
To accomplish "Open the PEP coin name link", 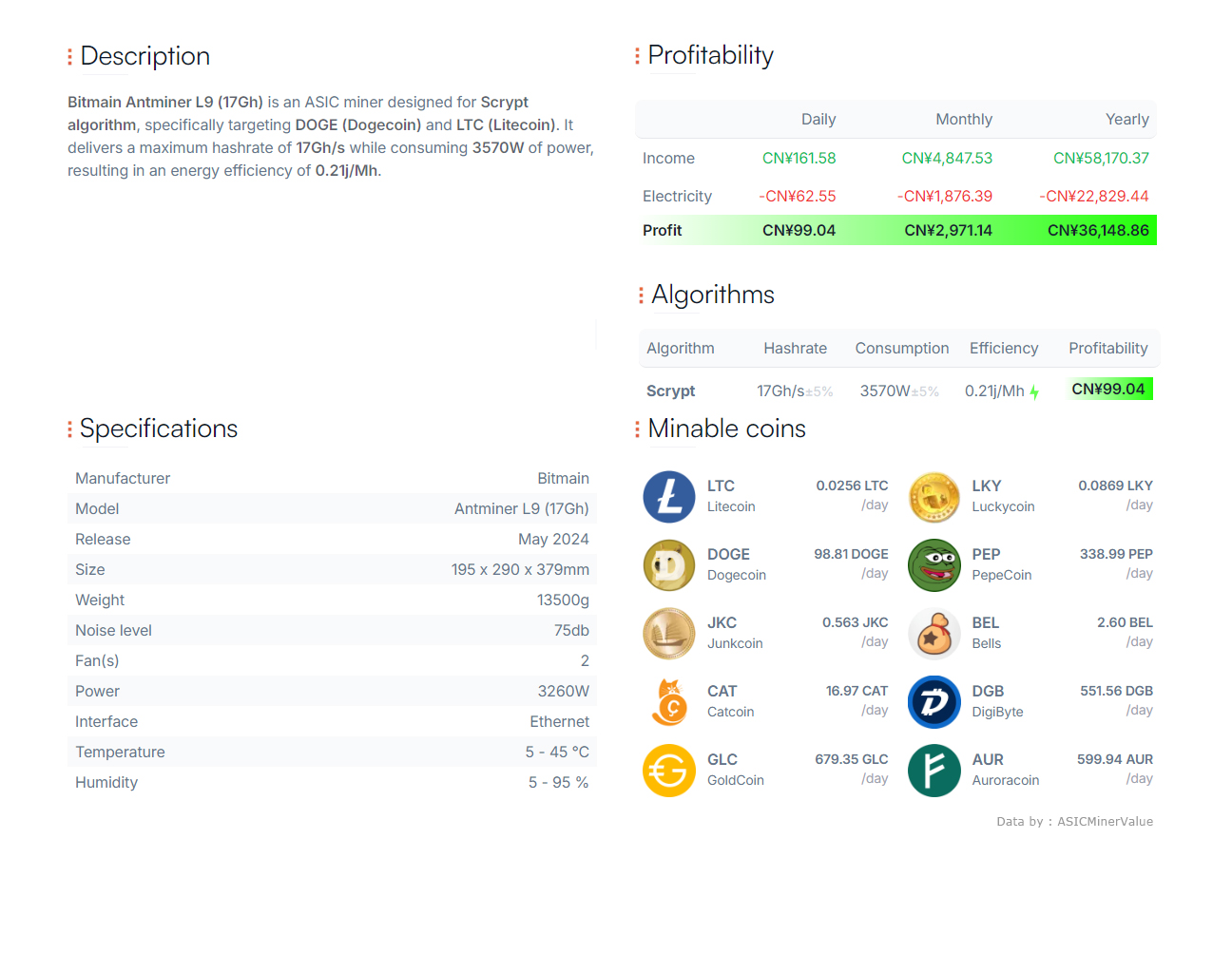I will click(x=986, y=554).
